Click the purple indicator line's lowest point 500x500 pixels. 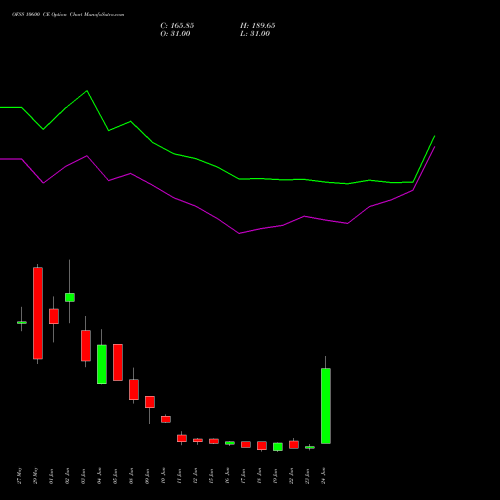239,233
